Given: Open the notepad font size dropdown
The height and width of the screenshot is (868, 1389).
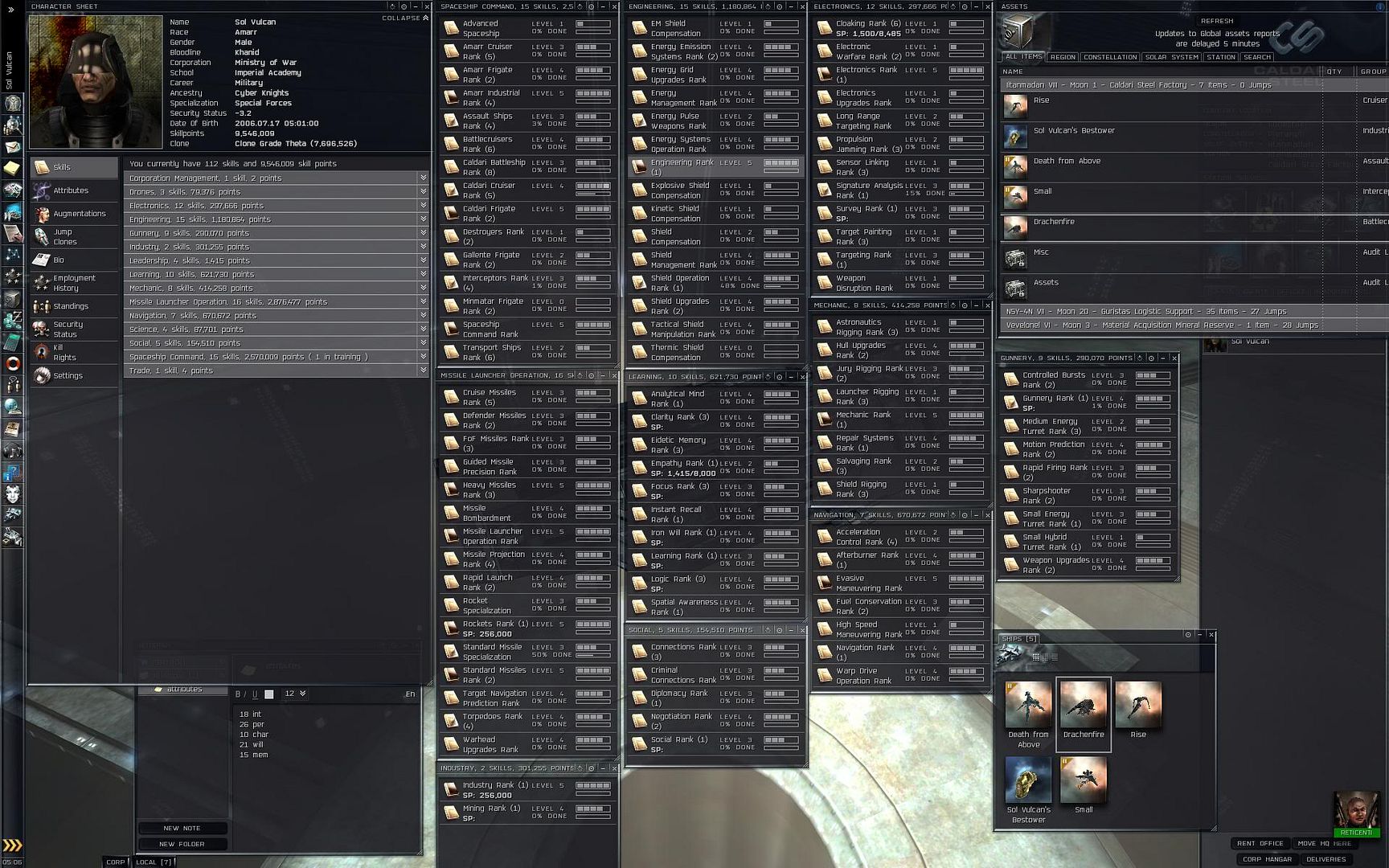Looking at the screenshot, I should point(295,694).
